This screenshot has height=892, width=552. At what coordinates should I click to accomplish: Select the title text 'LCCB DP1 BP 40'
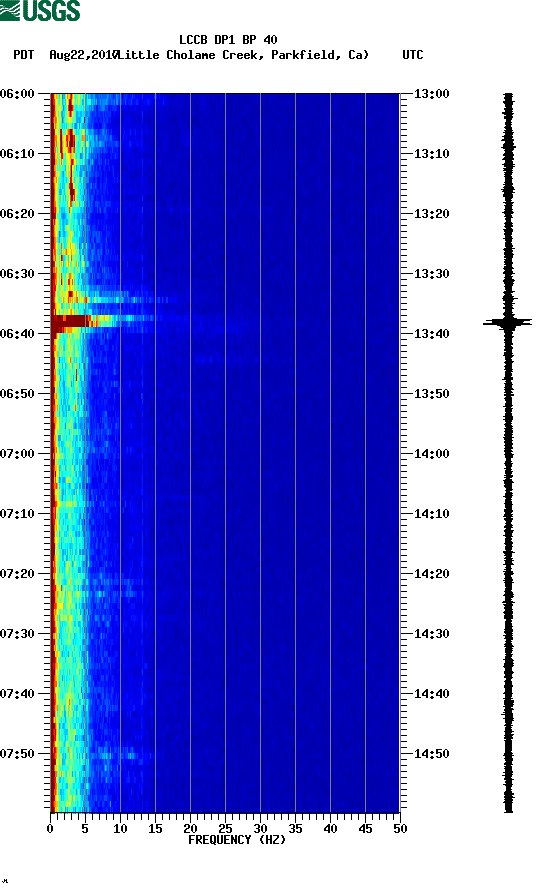click(228, 40)
